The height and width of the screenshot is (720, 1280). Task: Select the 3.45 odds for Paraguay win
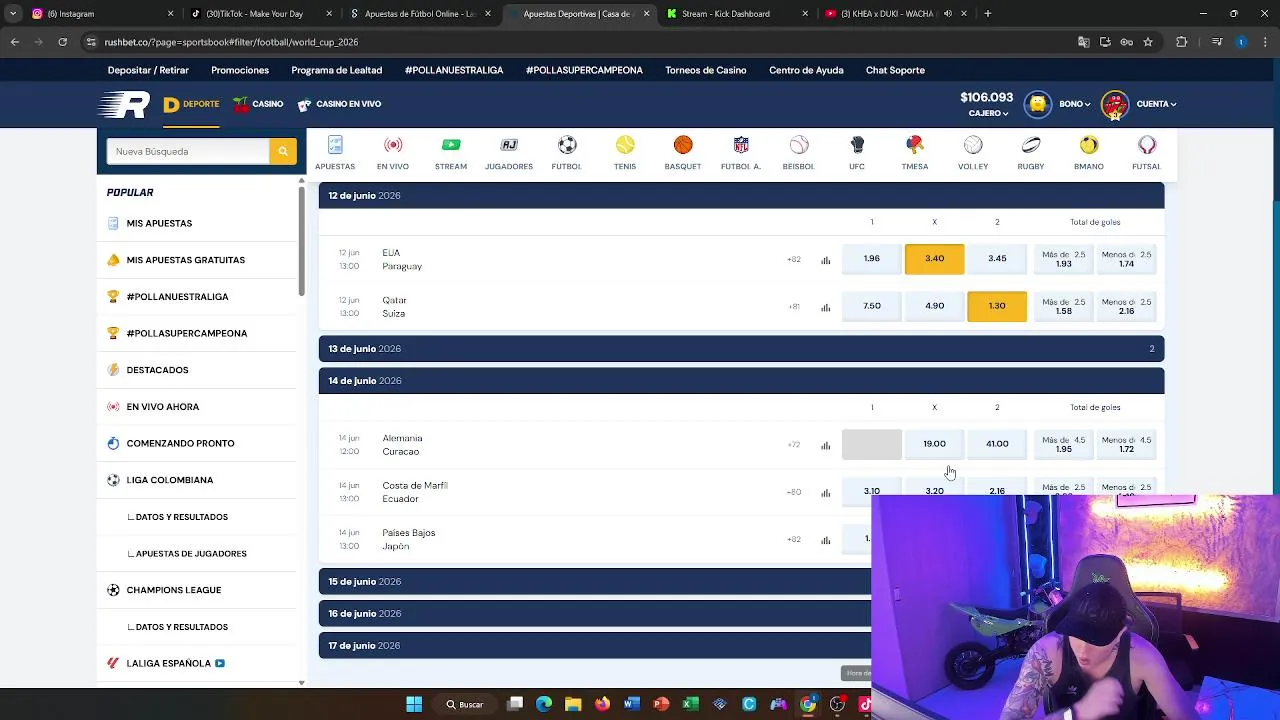997,258
